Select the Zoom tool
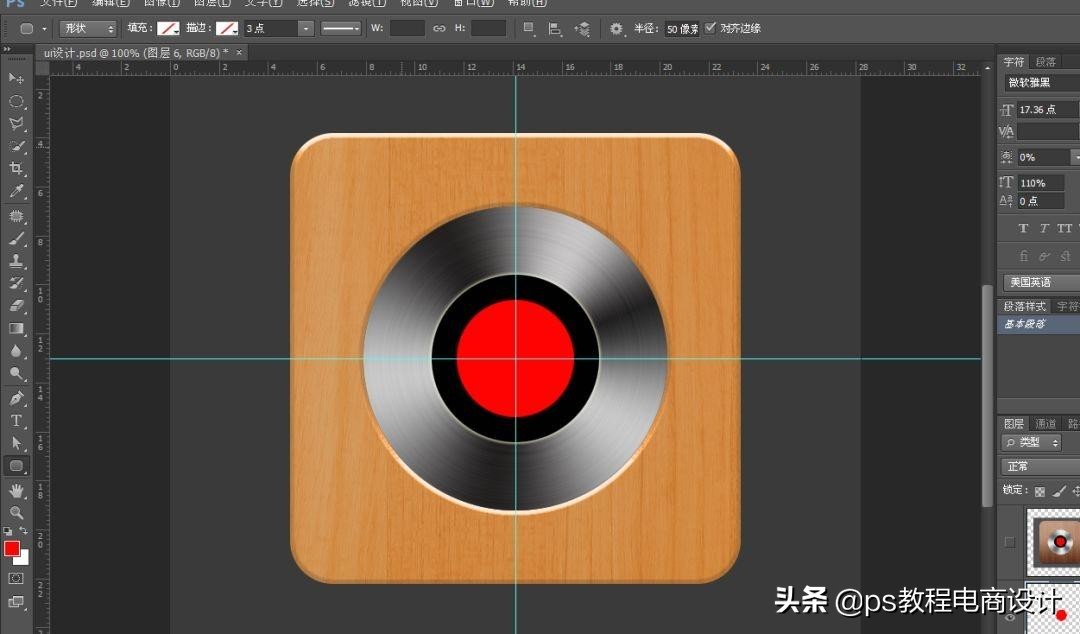This screenshot has width=1080, height=634. click(x=16, y=513)
